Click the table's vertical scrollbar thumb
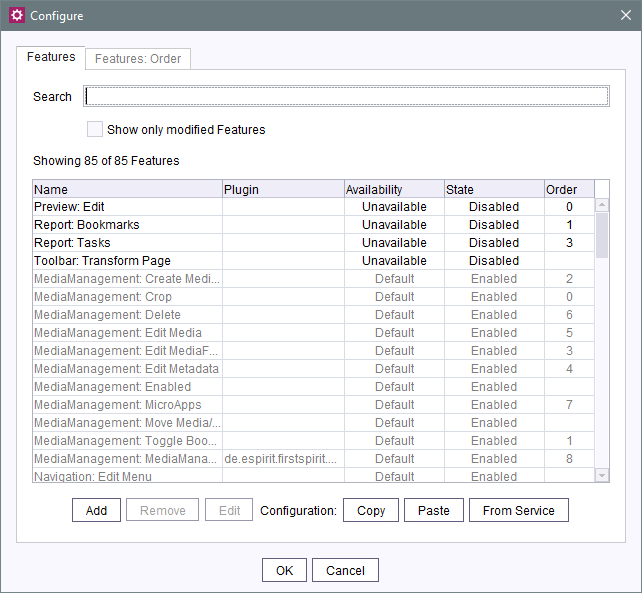 click(602, 235)
